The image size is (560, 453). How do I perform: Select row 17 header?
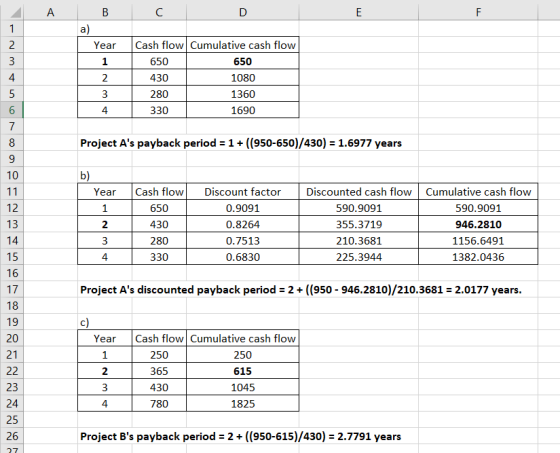point(12,289)
